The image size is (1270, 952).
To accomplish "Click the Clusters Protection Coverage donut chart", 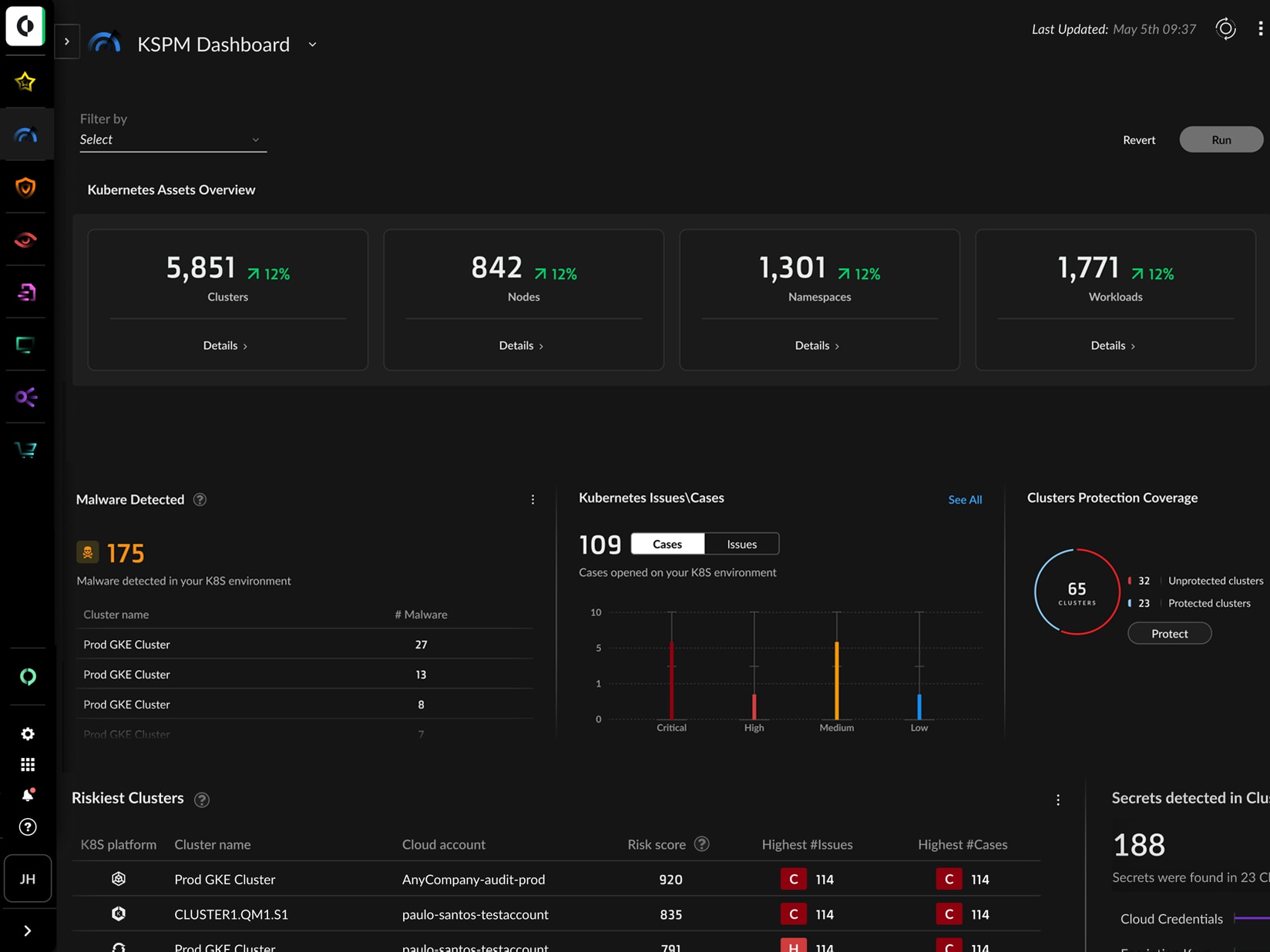I will (x=1076, y=592).
